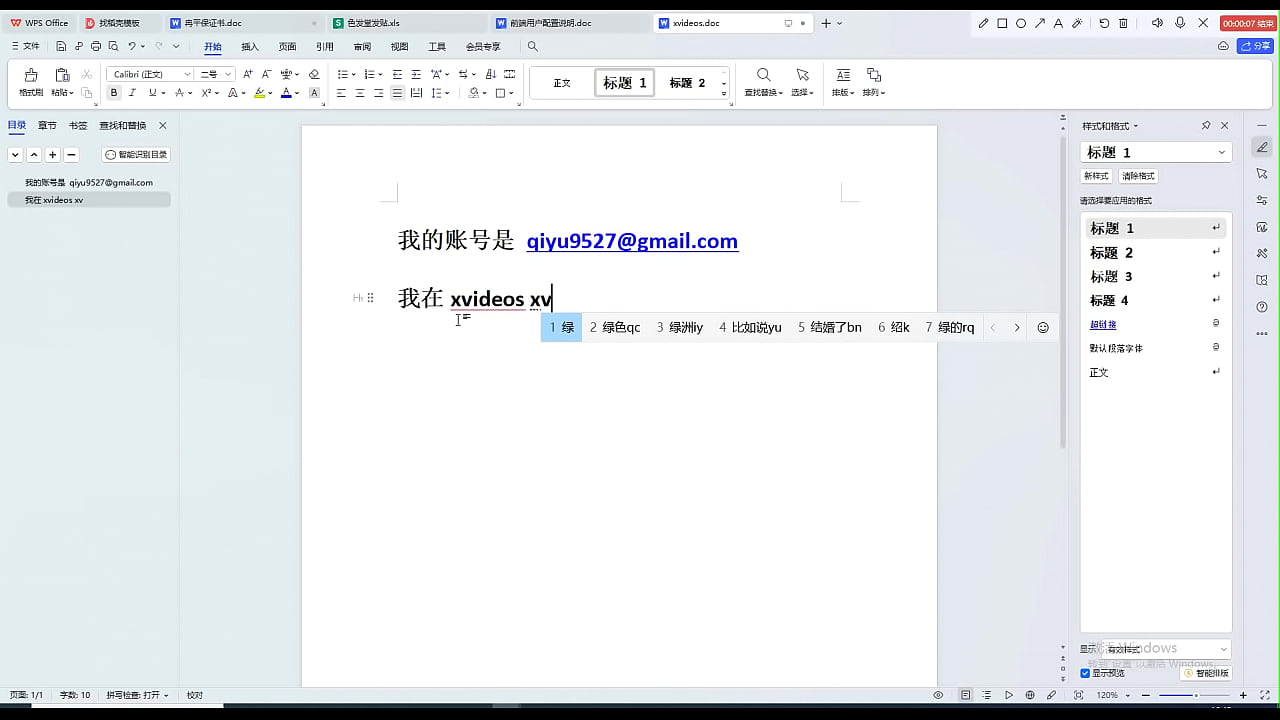This screenshot has width=1280, height=720.
Task: Expand the ribbon style gallery
Action: (724, 94)
